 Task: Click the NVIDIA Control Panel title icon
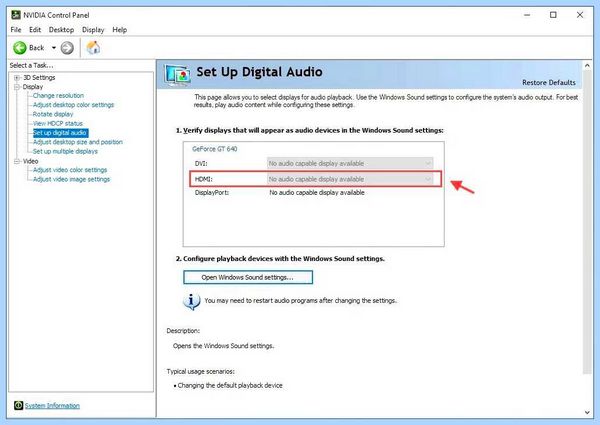click(16, 15)
